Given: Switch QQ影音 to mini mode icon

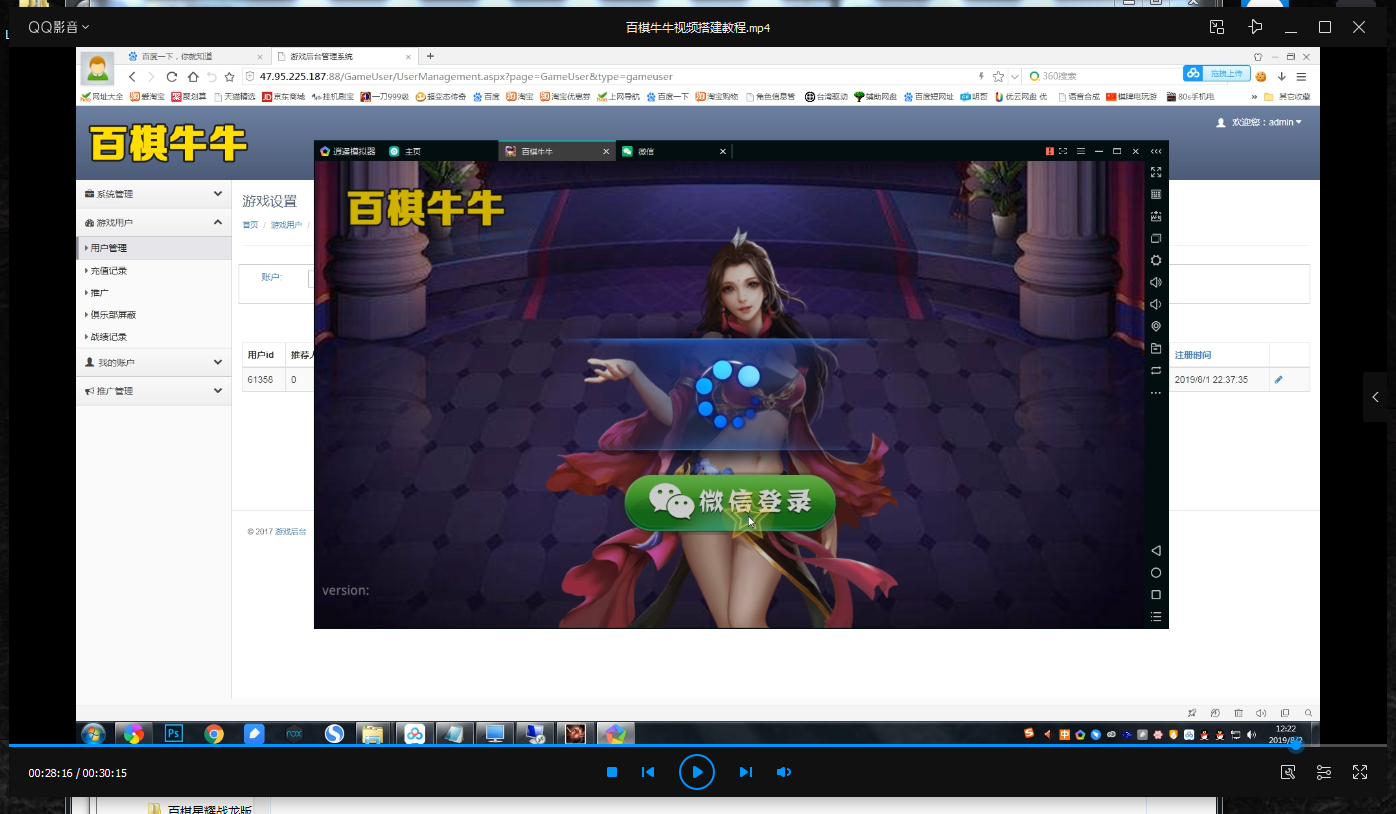Looking at the screenshot, I should click(1217, 27).
